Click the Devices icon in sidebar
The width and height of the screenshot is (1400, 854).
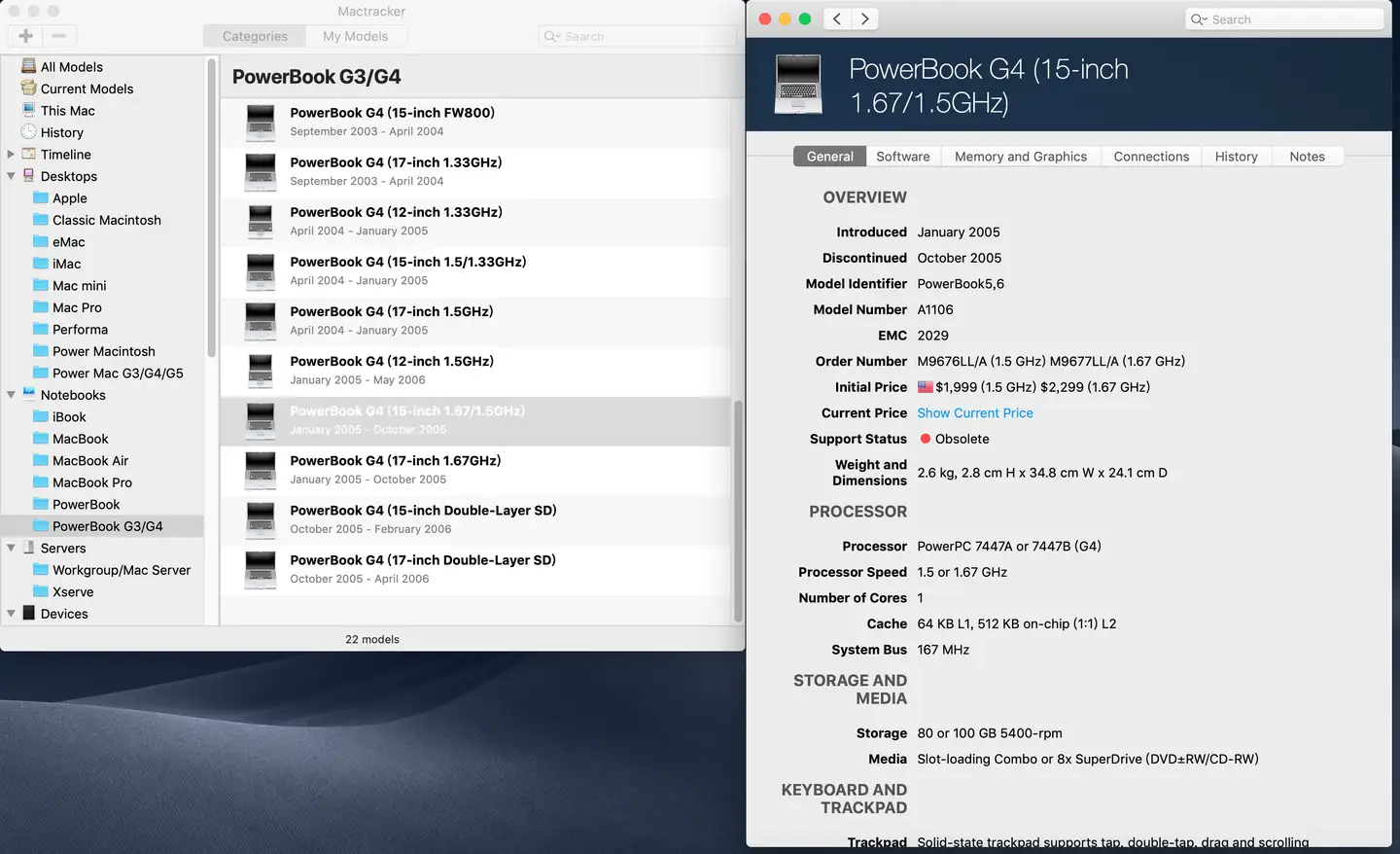tap(29, 614)
